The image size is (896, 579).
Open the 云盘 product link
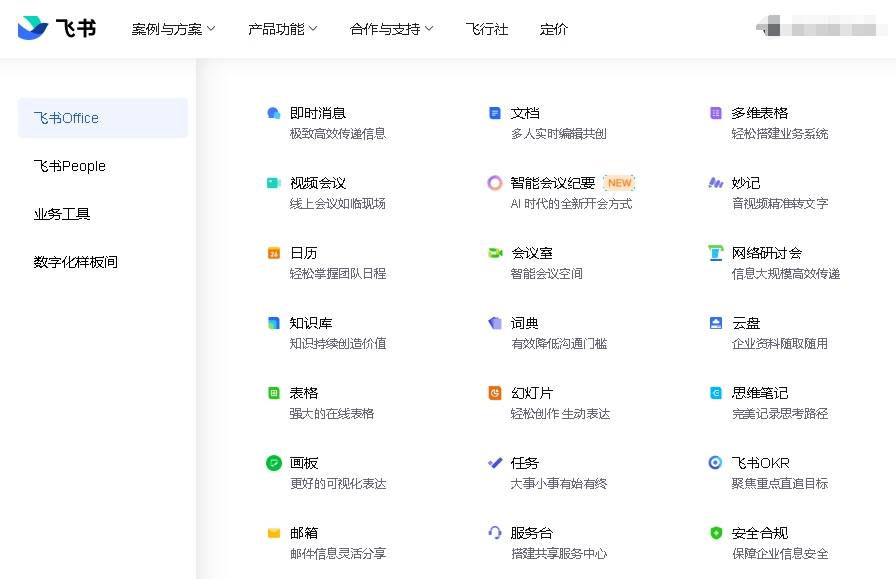click(746, 323)
